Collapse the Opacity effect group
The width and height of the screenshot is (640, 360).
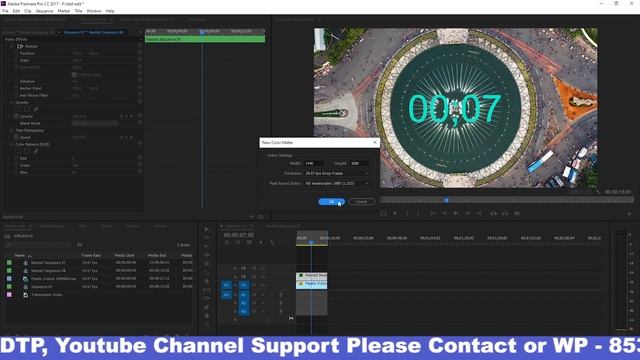coord(12,102)
